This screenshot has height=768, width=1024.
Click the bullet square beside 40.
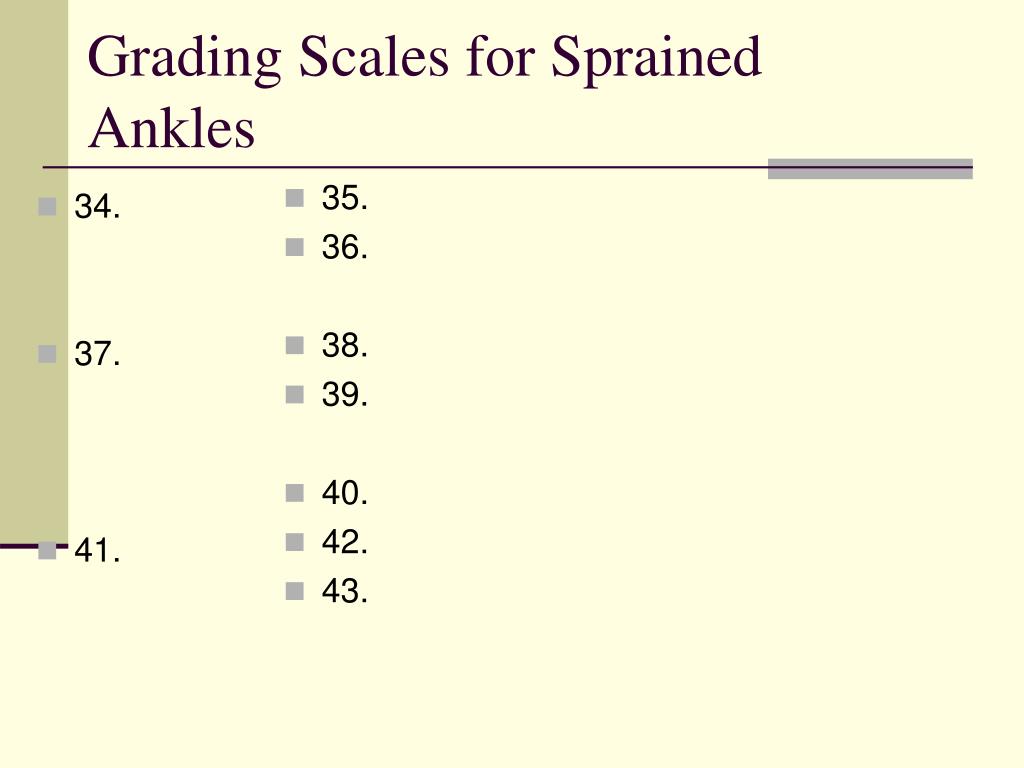tap(295, 492)
